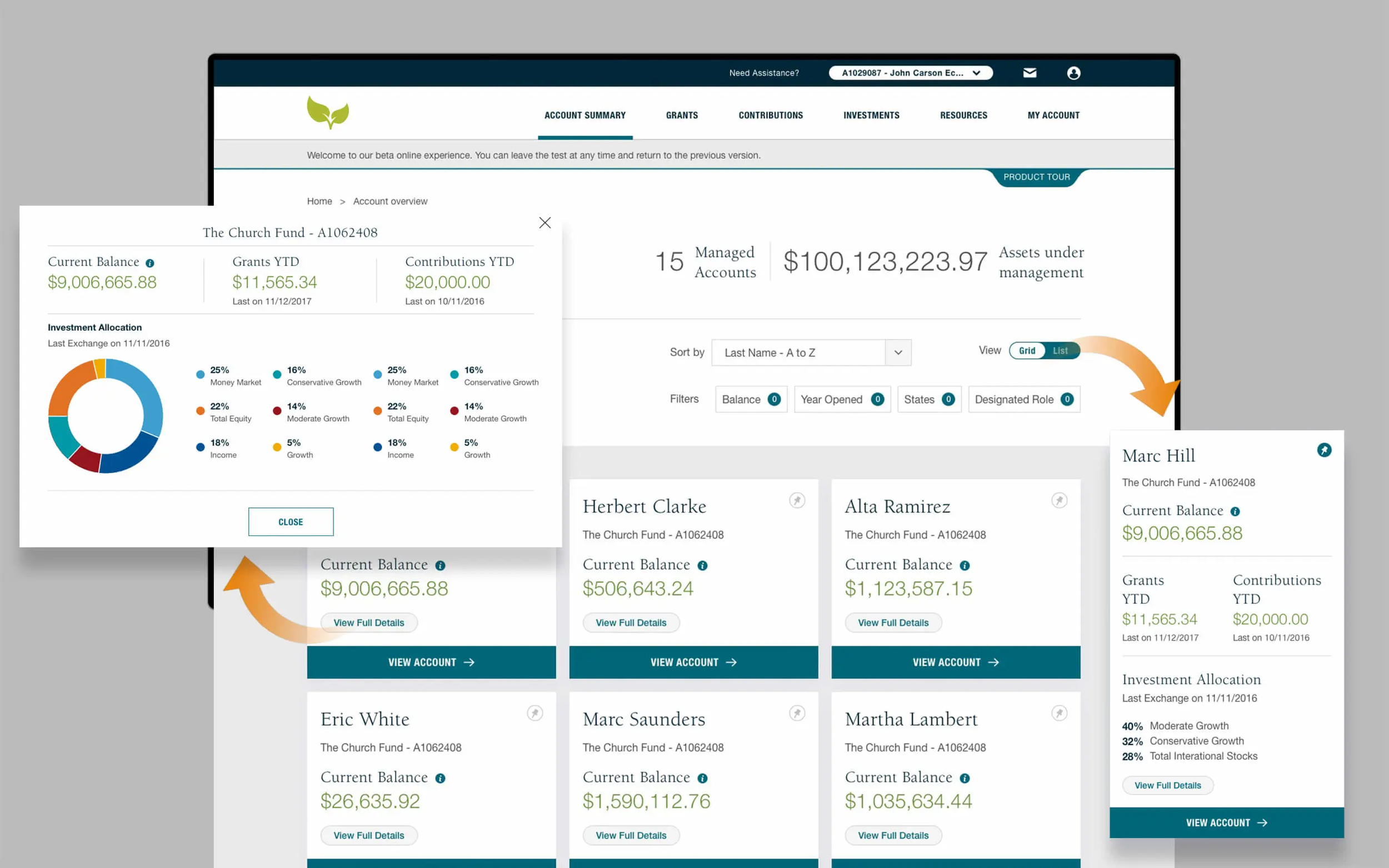Pin Alta Ramirez's account card
The height and width of the screenshot is (868, 1389).
(1059, 500)
